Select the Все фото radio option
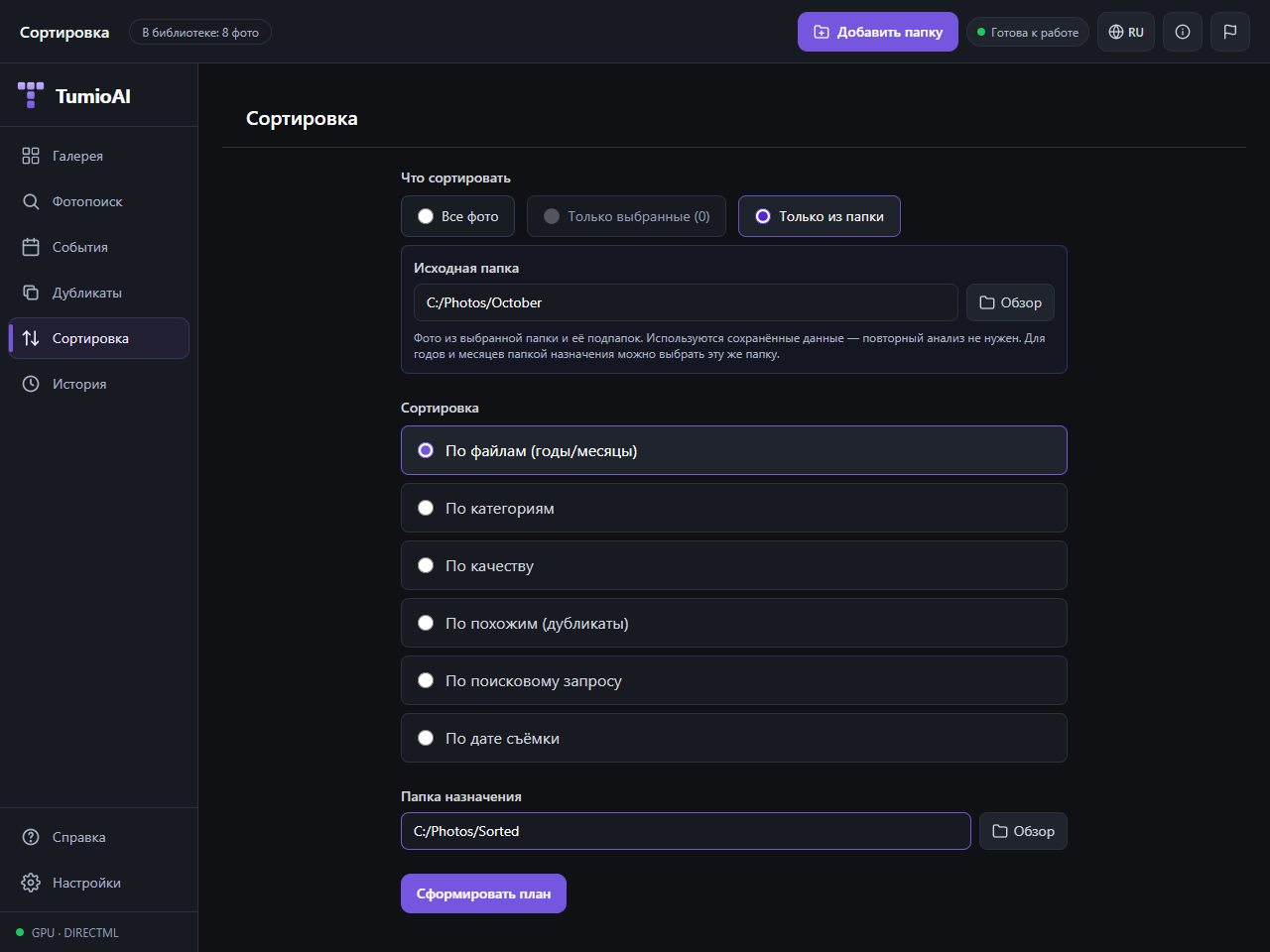Image resolution: width=1270 pixels, height=952 pixels. pyautogui.click(x=457, y=216)
